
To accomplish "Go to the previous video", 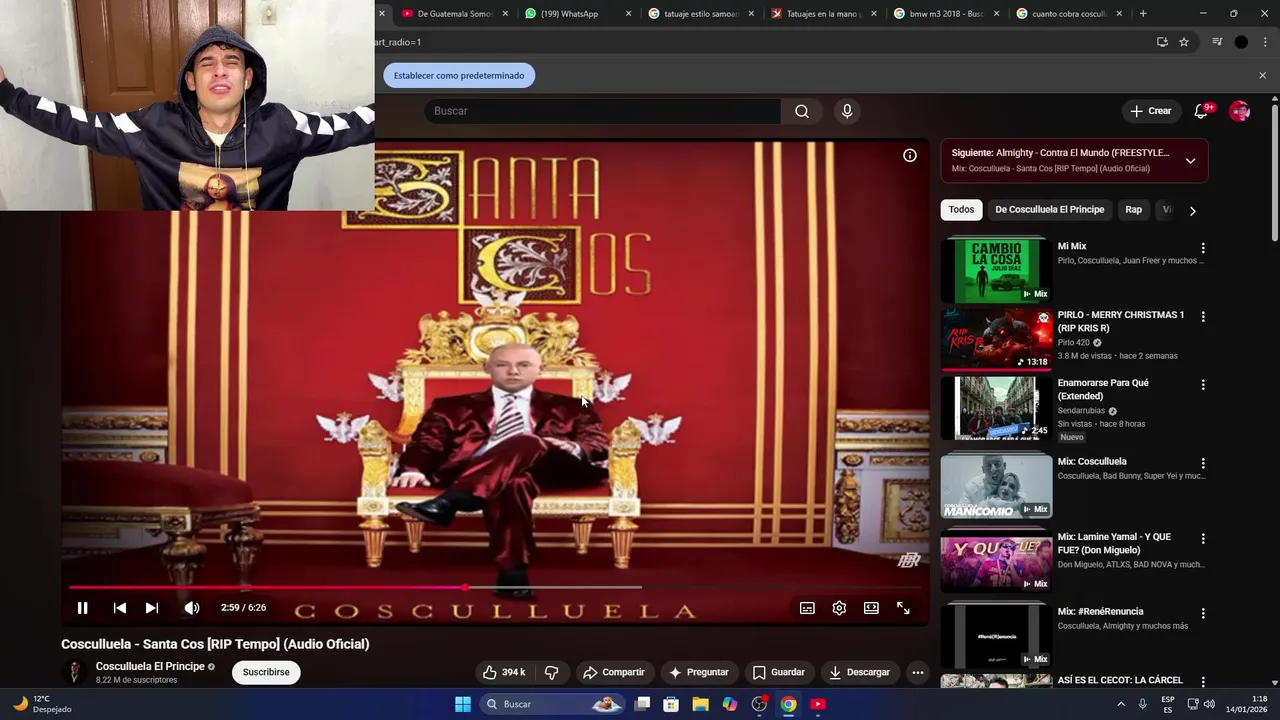I will 120,608.
